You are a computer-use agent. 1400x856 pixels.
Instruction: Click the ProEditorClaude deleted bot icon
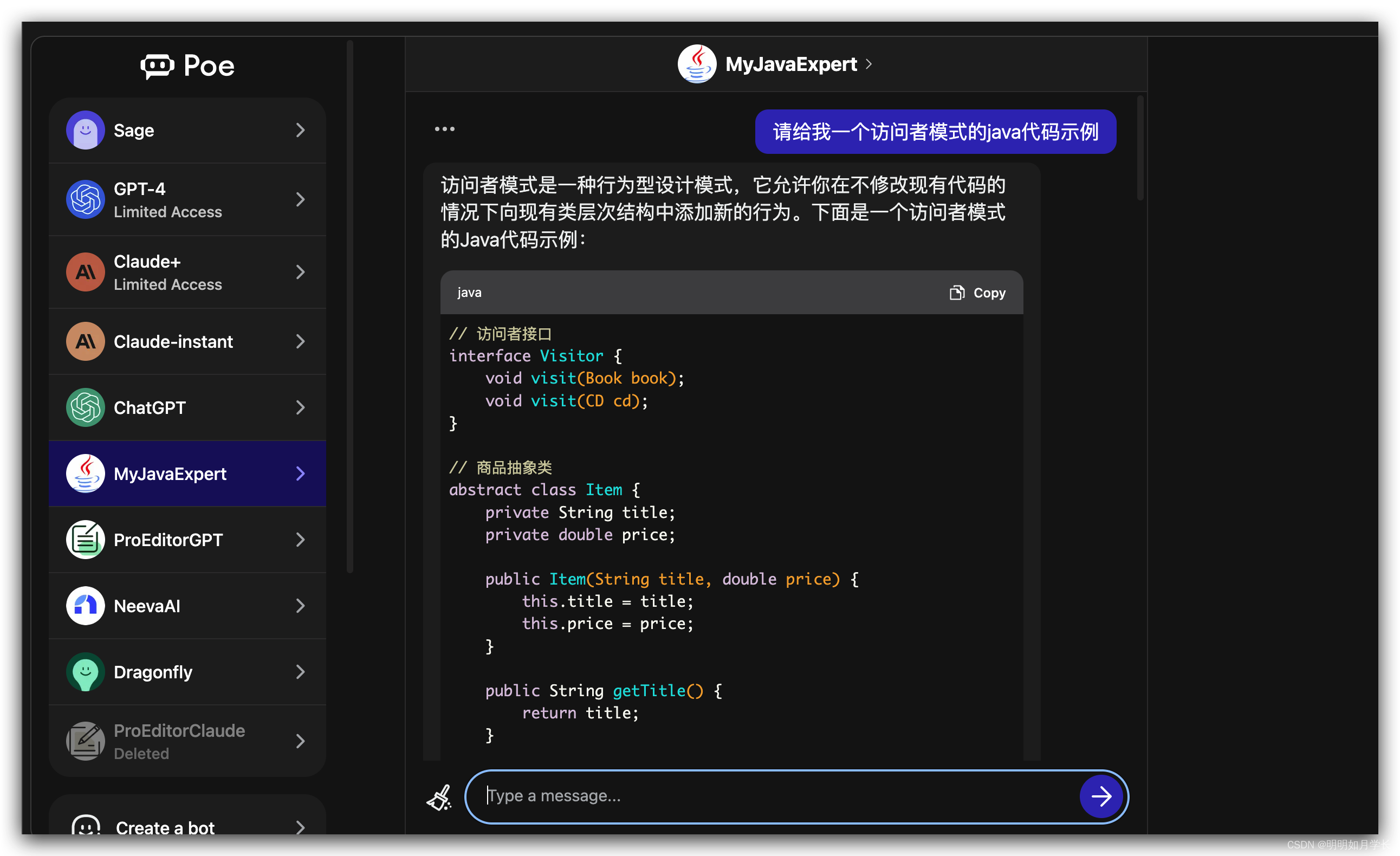(x=85, y=741)
